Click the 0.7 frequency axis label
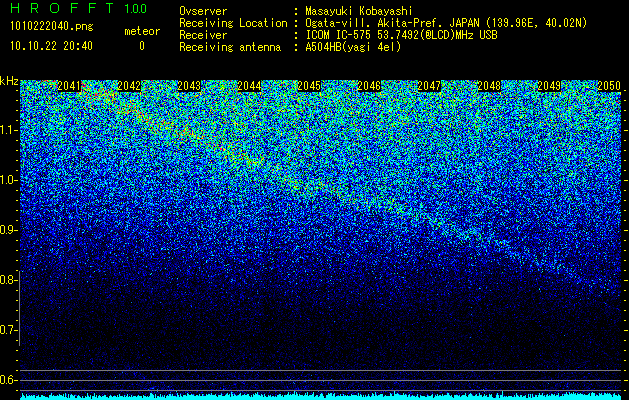The image size is (629, 400). coord(8,330)
